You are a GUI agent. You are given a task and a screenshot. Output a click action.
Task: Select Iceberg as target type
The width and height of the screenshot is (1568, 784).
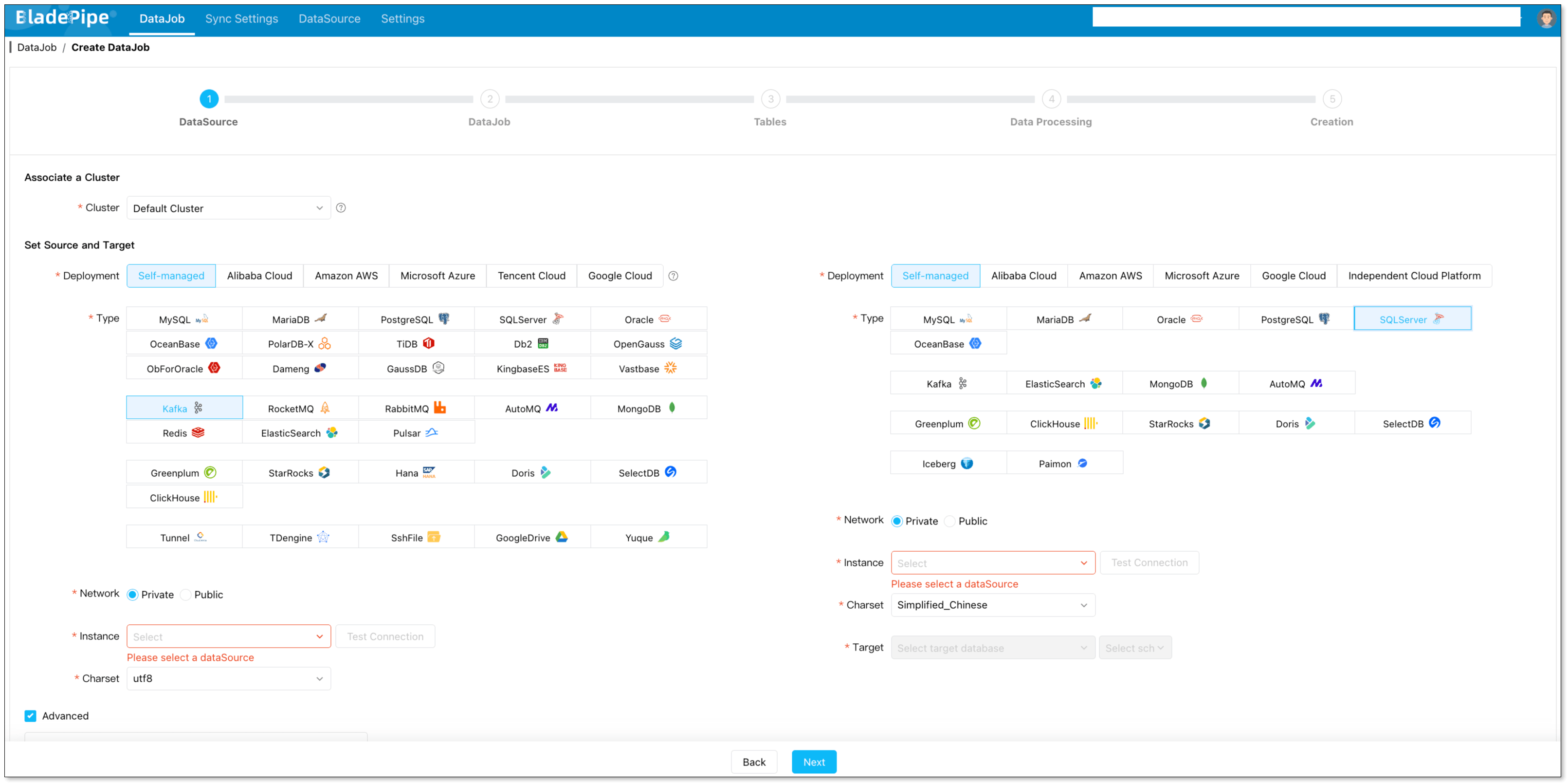tap(948, 464)
